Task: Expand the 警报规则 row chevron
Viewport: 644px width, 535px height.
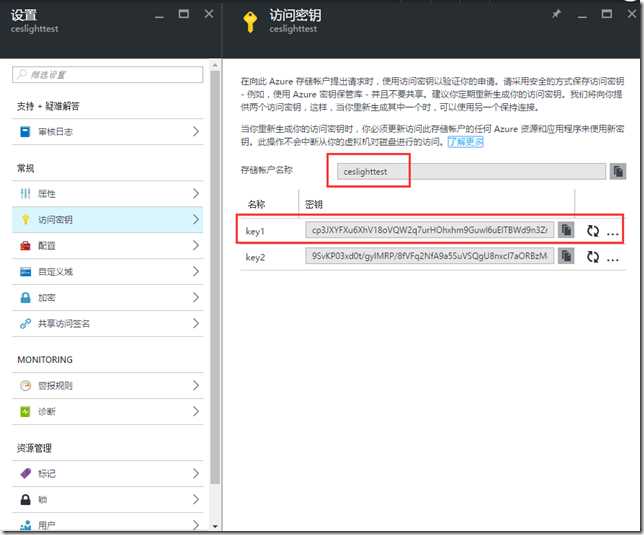Action: (x=196, y=385)
